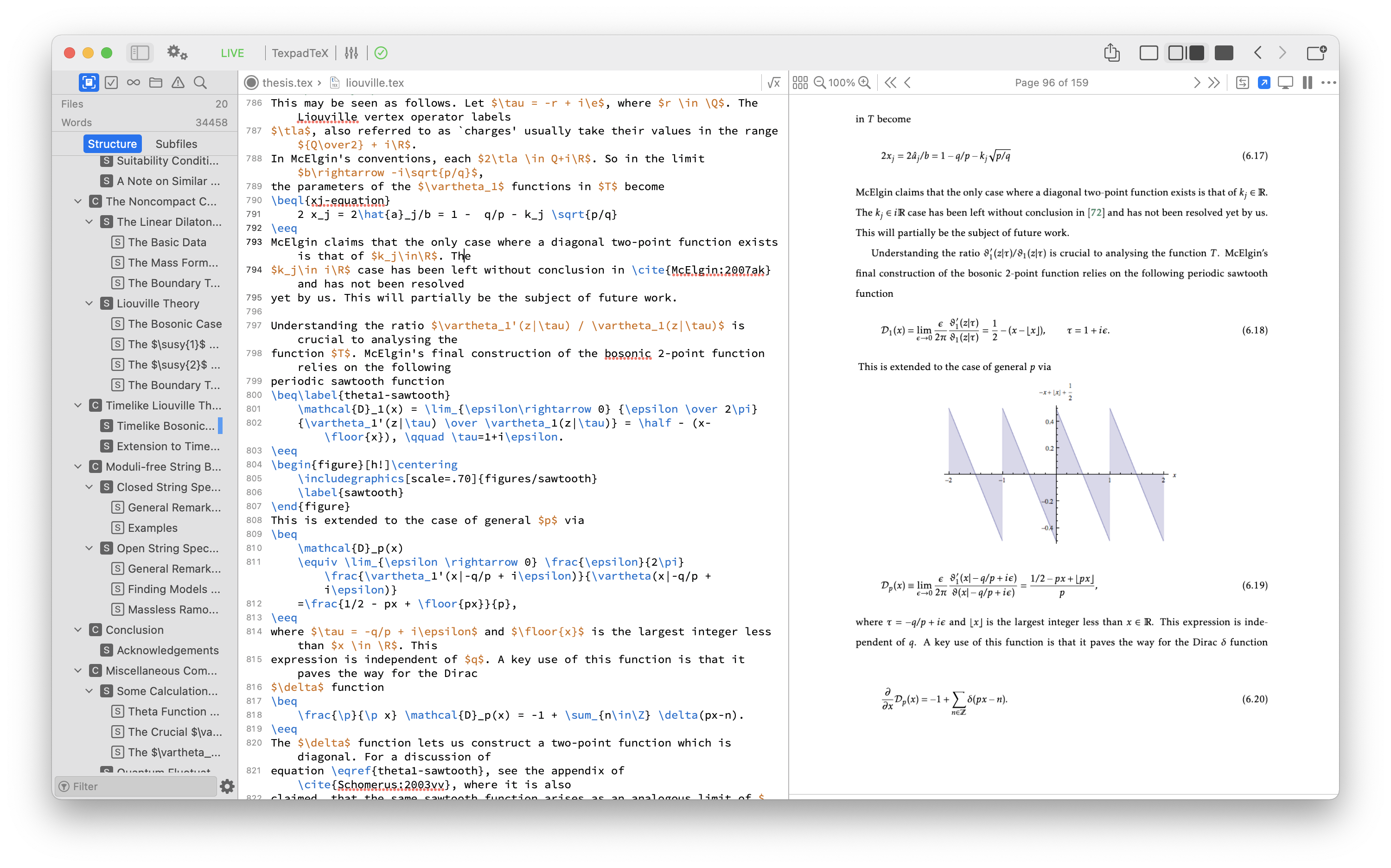The width and height of the screenshot is (1391, 868).
Task: Open the sidebar search magnifier
Action: (x=200, y=83)
